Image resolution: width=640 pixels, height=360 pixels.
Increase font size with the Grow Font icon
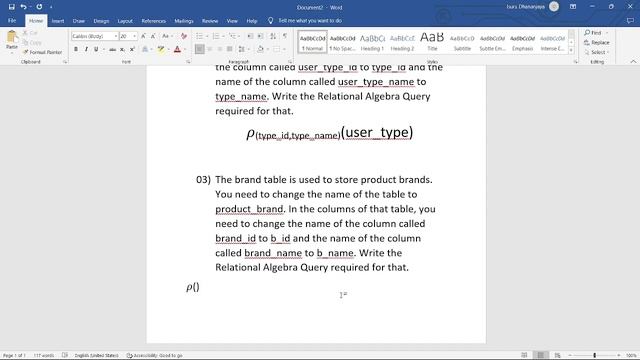click(x=143, y=36)
